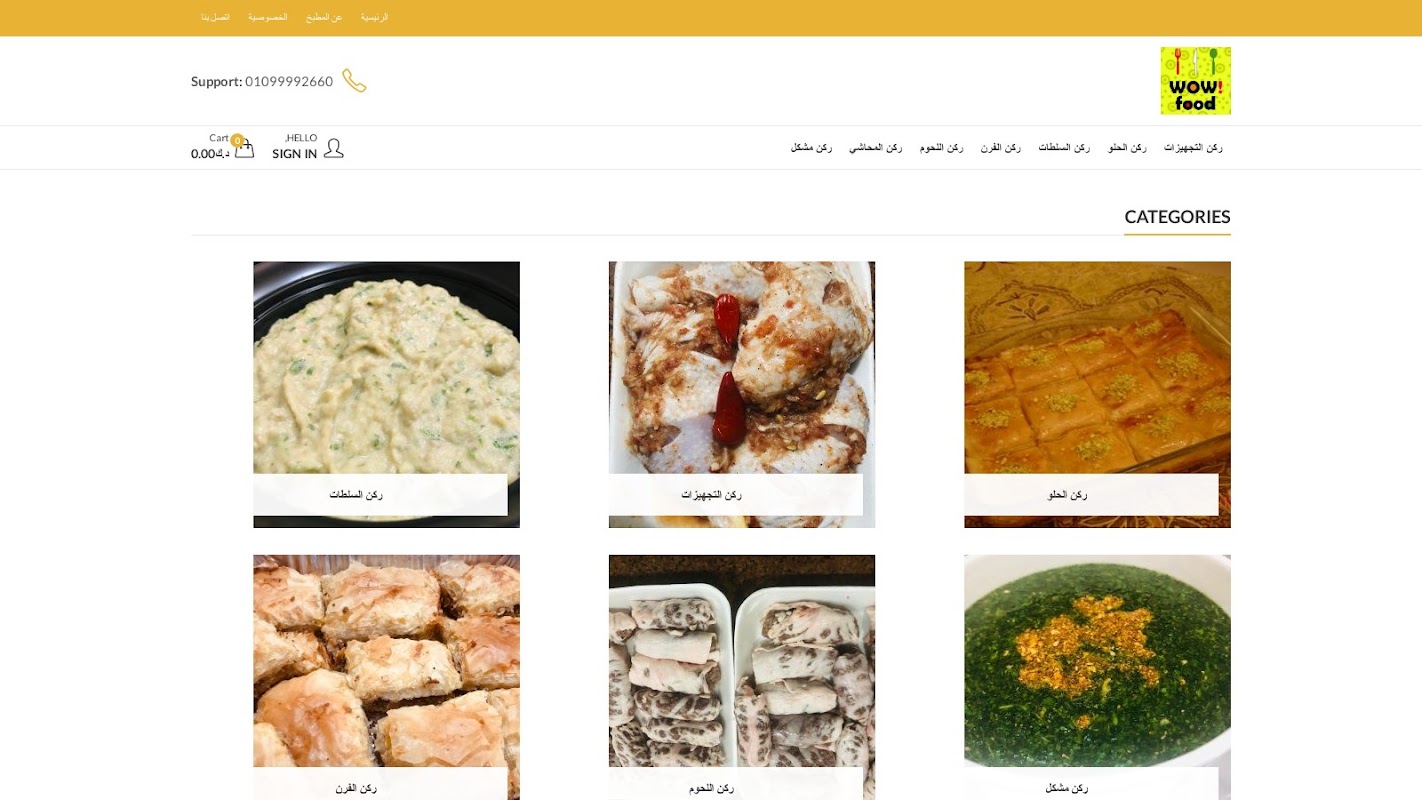This screenshot has height=800, width=1422.
Task: Open the marinated chicken category thumbnail
Action: (742, 394)
